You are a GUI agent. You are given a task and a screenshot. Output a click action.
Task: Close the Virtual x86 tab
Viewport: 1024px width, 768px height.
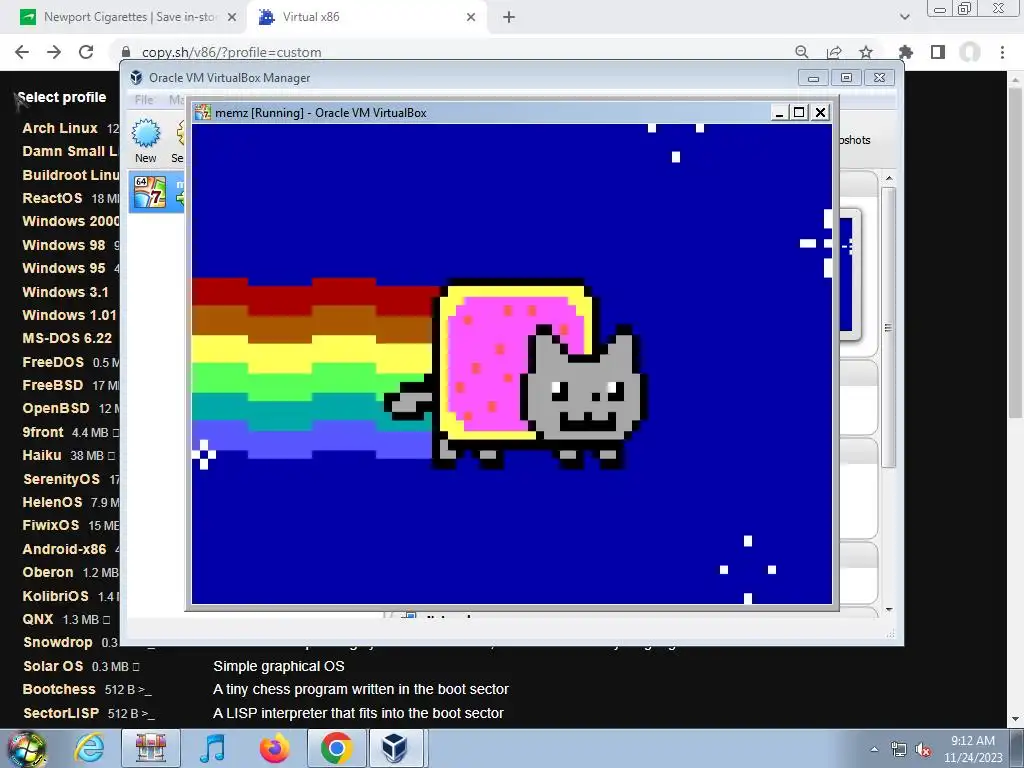pyautogui.click(x=471, y=18)
